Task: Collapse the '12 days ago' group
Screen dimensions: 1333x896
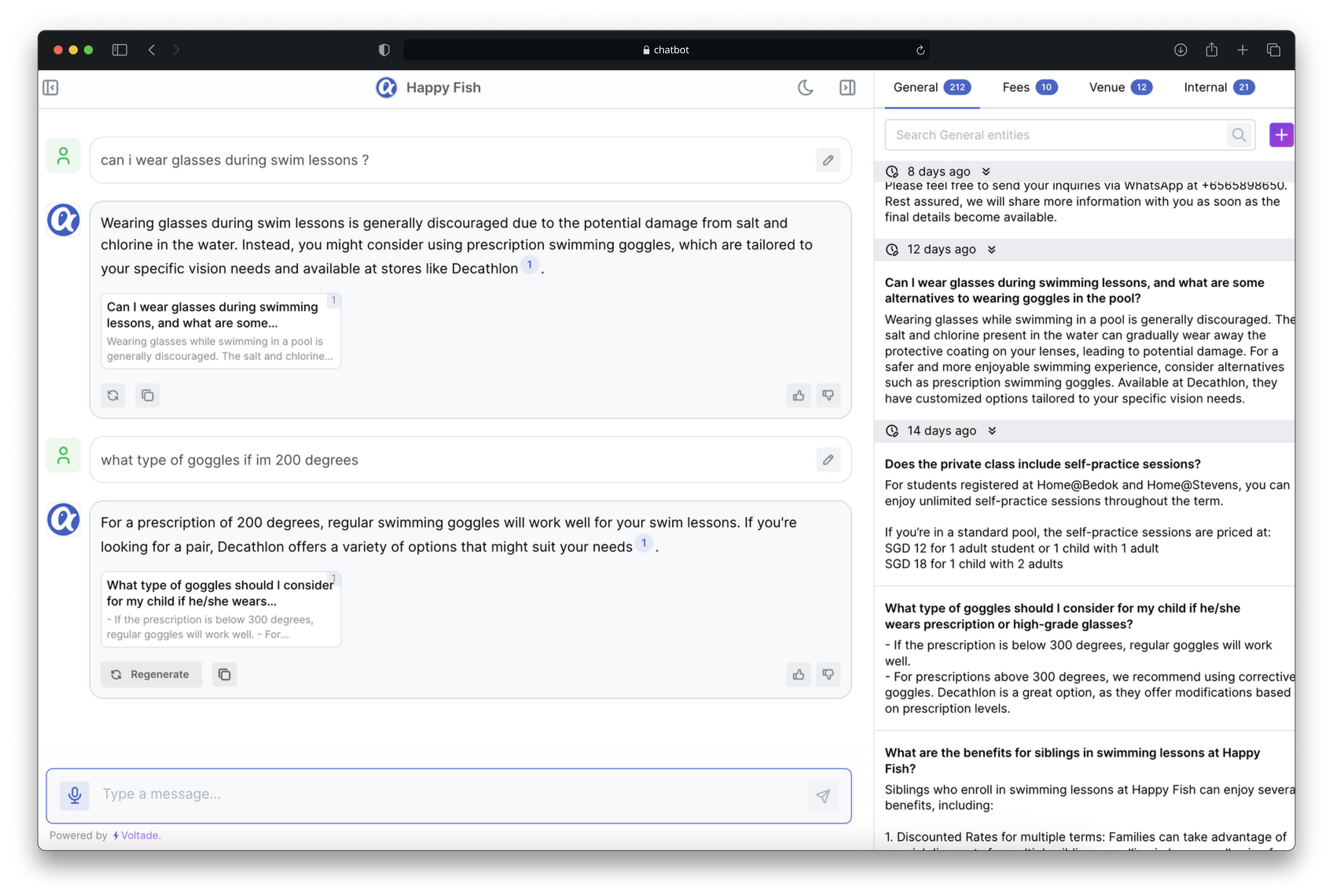Action: pos(992,250)
